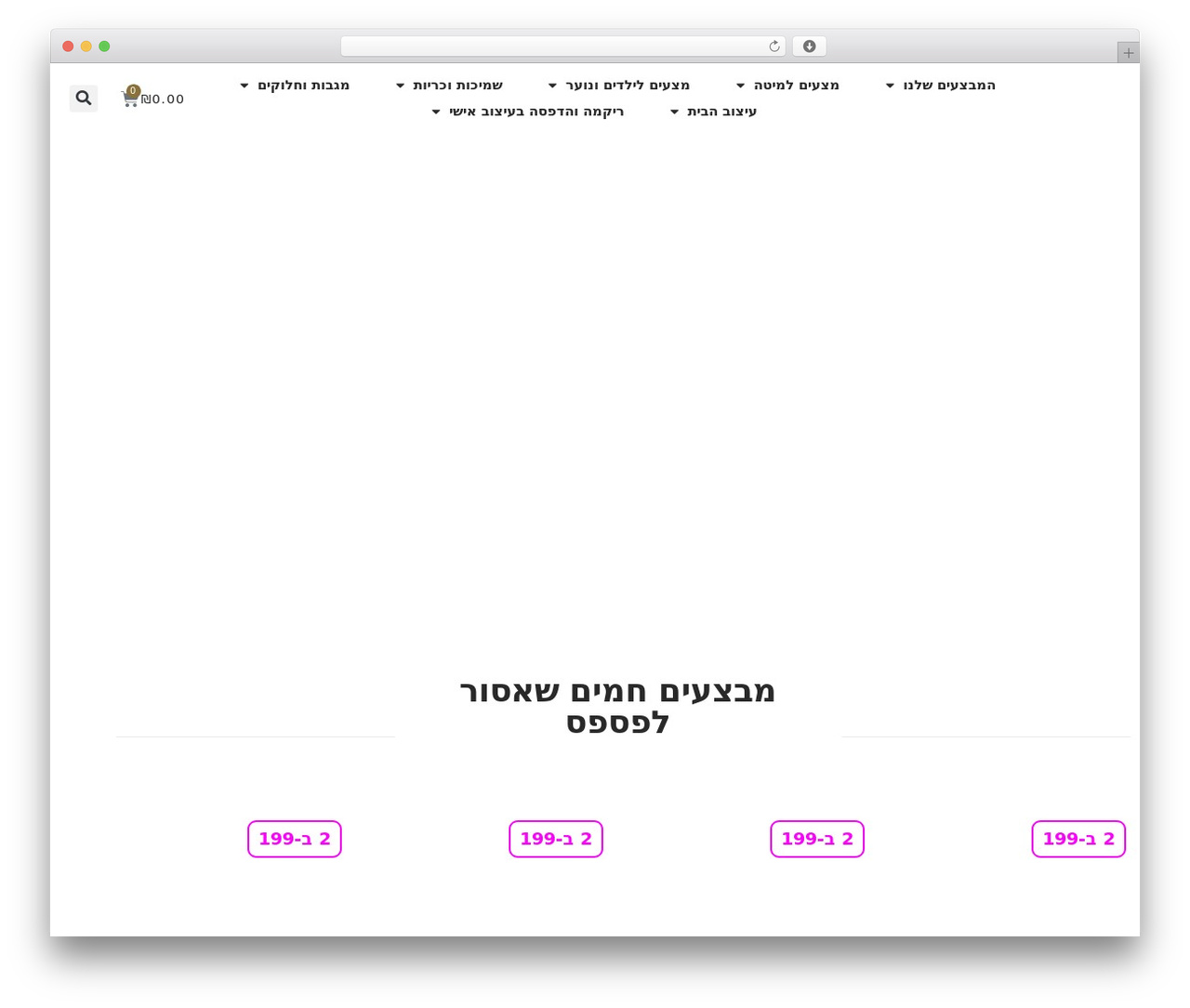Open the site search magnifier icon
This screenshot has width=1190, height=1008.
[84, 98]
